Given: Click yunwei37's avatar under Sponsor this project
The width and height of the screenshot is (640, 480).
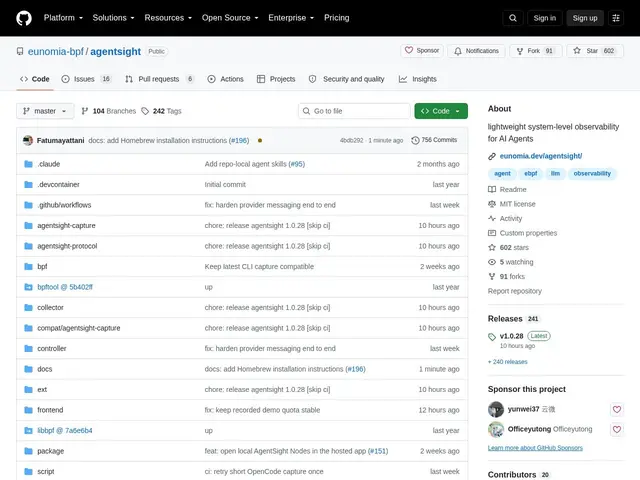Looking at the screenshot, I should pos(496,409).
